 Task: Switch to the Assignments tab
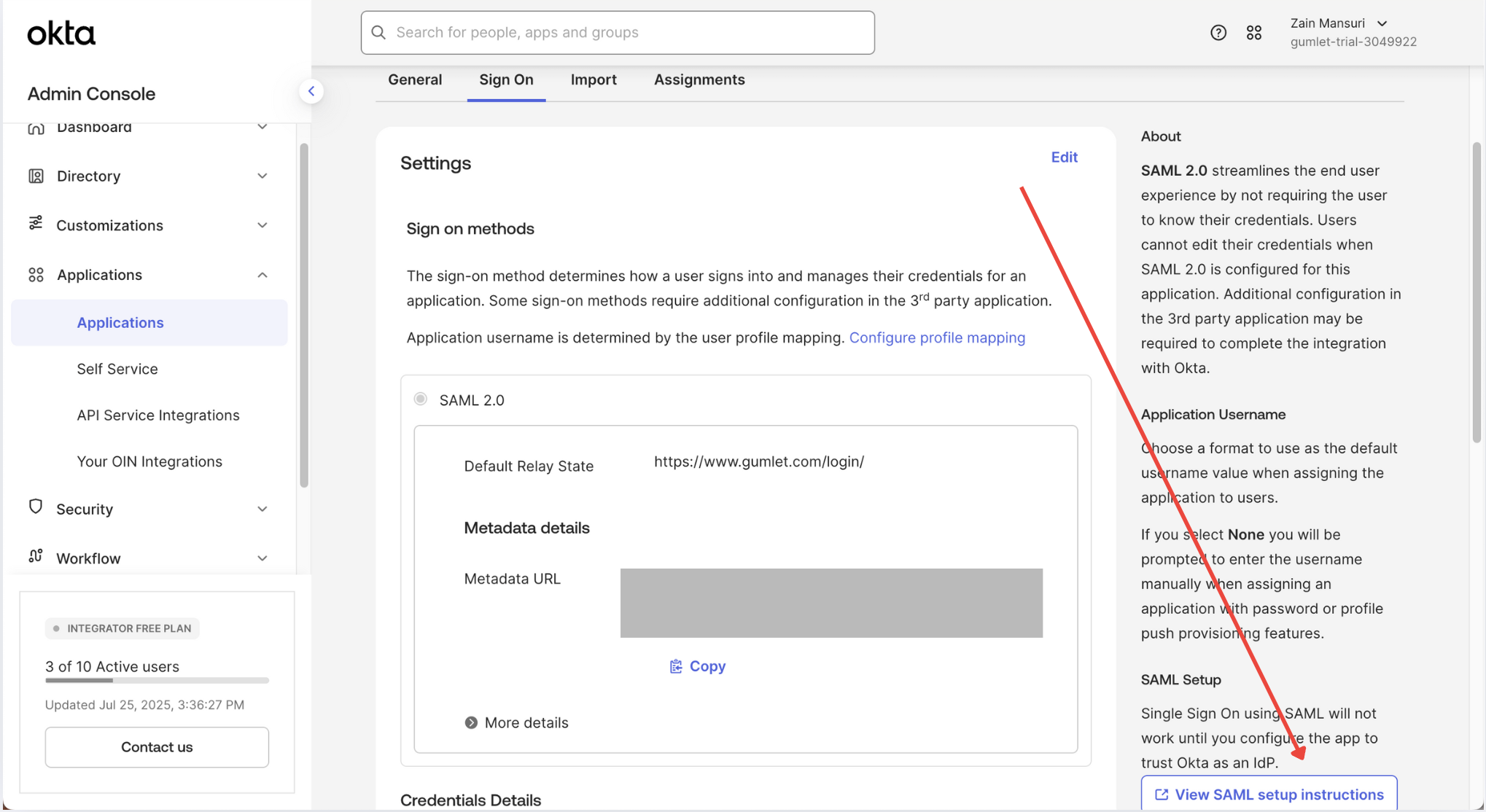point(699,79)
